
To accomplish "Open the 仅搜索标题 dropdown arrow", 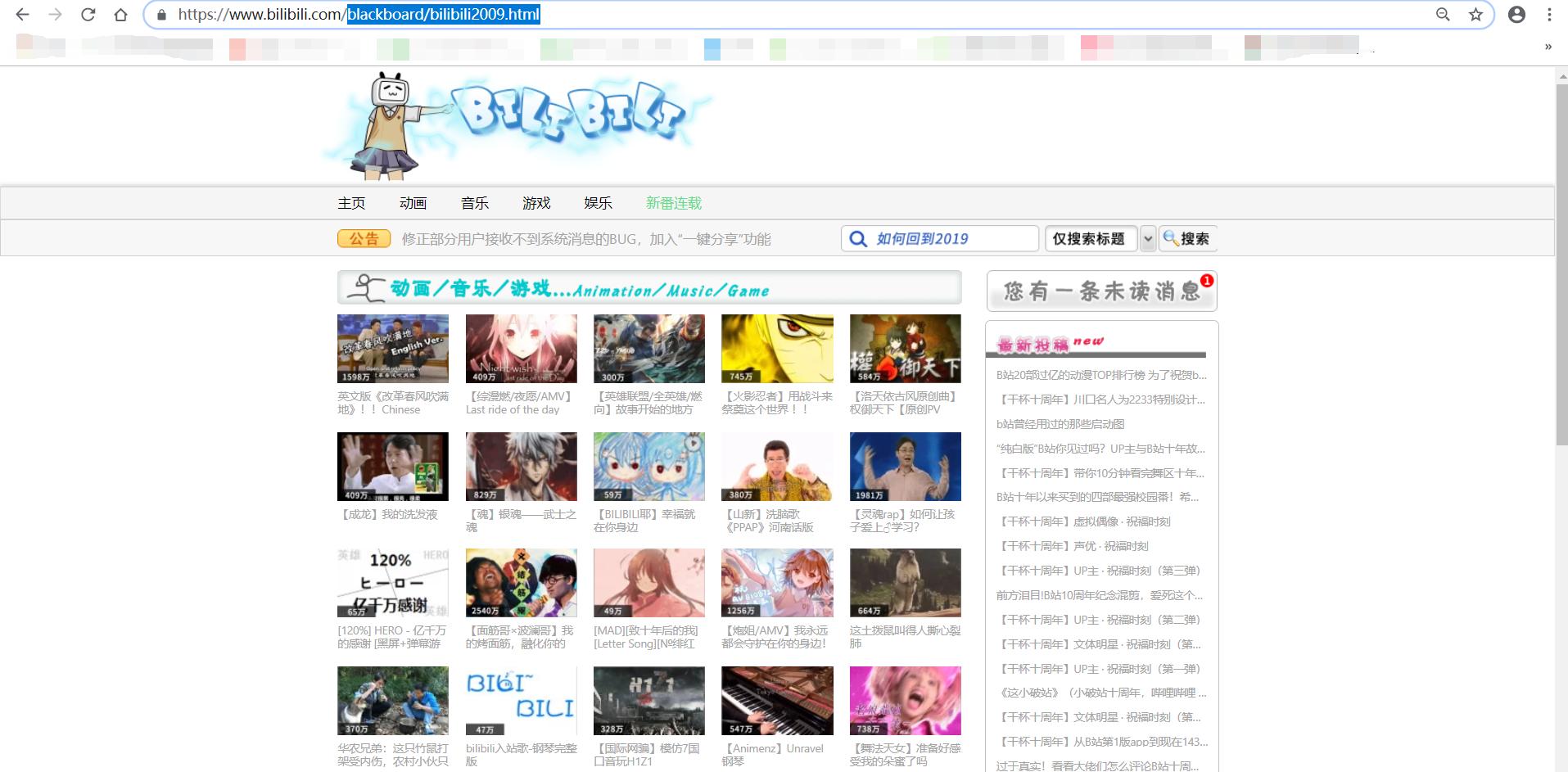I will coord(1147,238).
